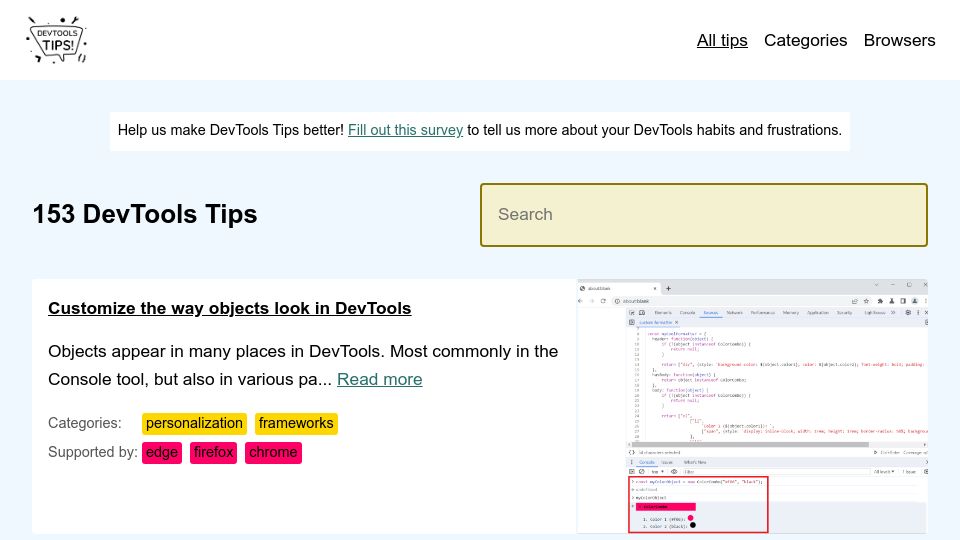Filter by the chrome browser tag

[273, 452]
